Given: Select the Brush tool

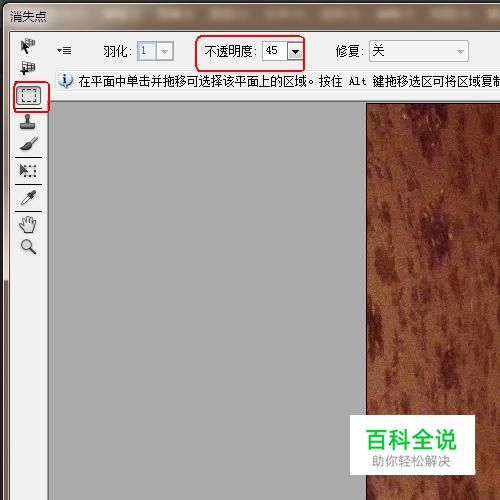Looking at the screenshot, I should (29, 144).
